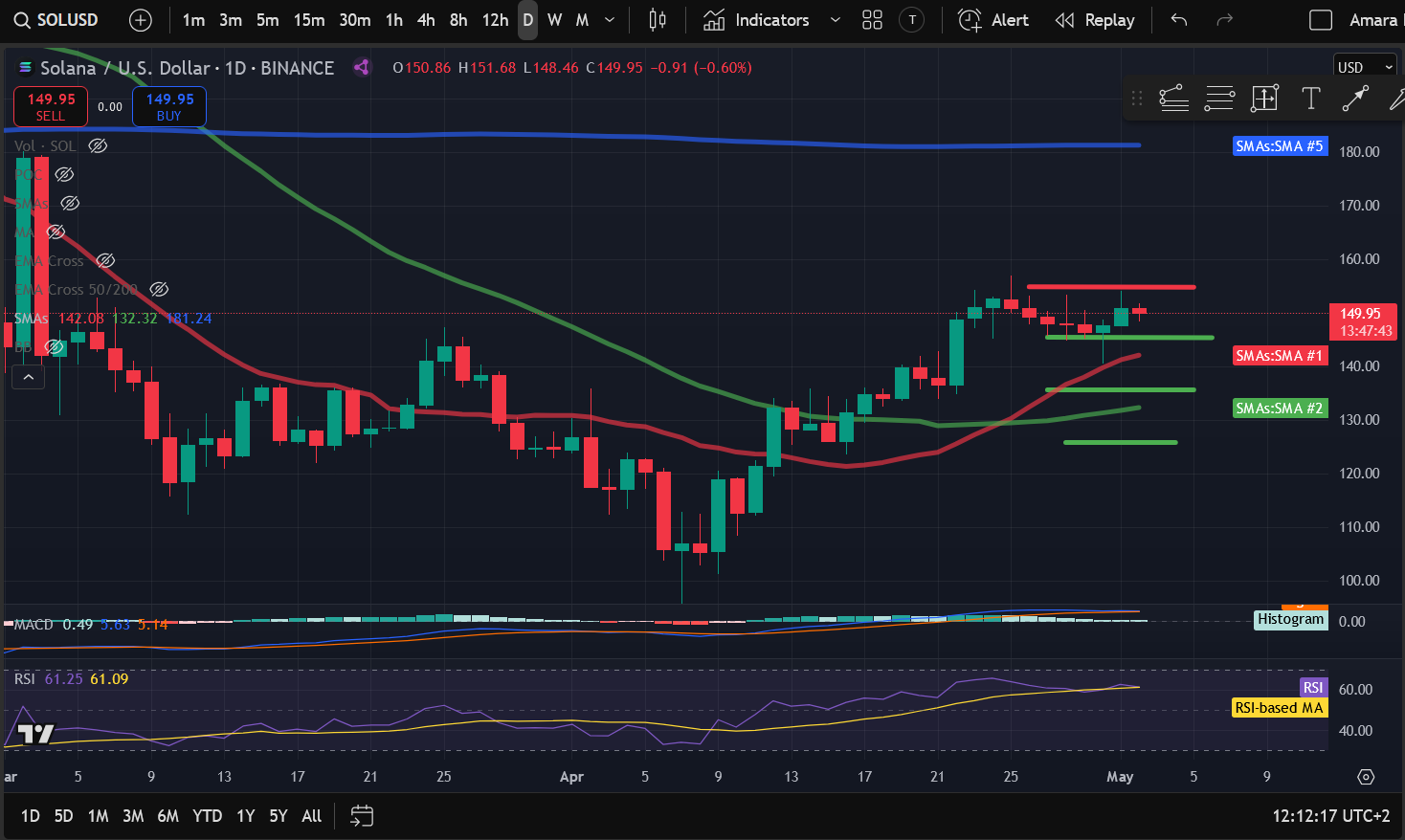Viewport: 1405px width, 840px height.
Task: Click the Undo arrow icon
Action: tap(1179, 20)
